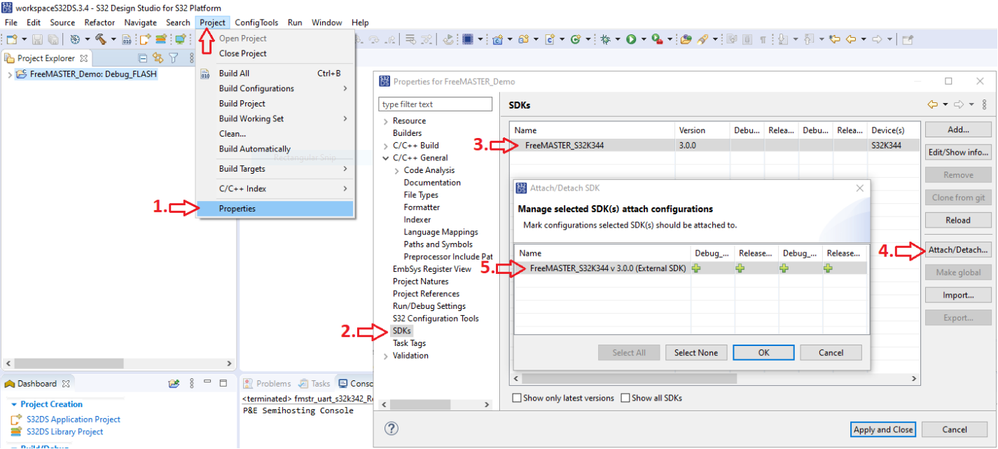Open S32DS Library Project link
The height and width of the screenshot is (449, 998).
[x=64, y=431]
